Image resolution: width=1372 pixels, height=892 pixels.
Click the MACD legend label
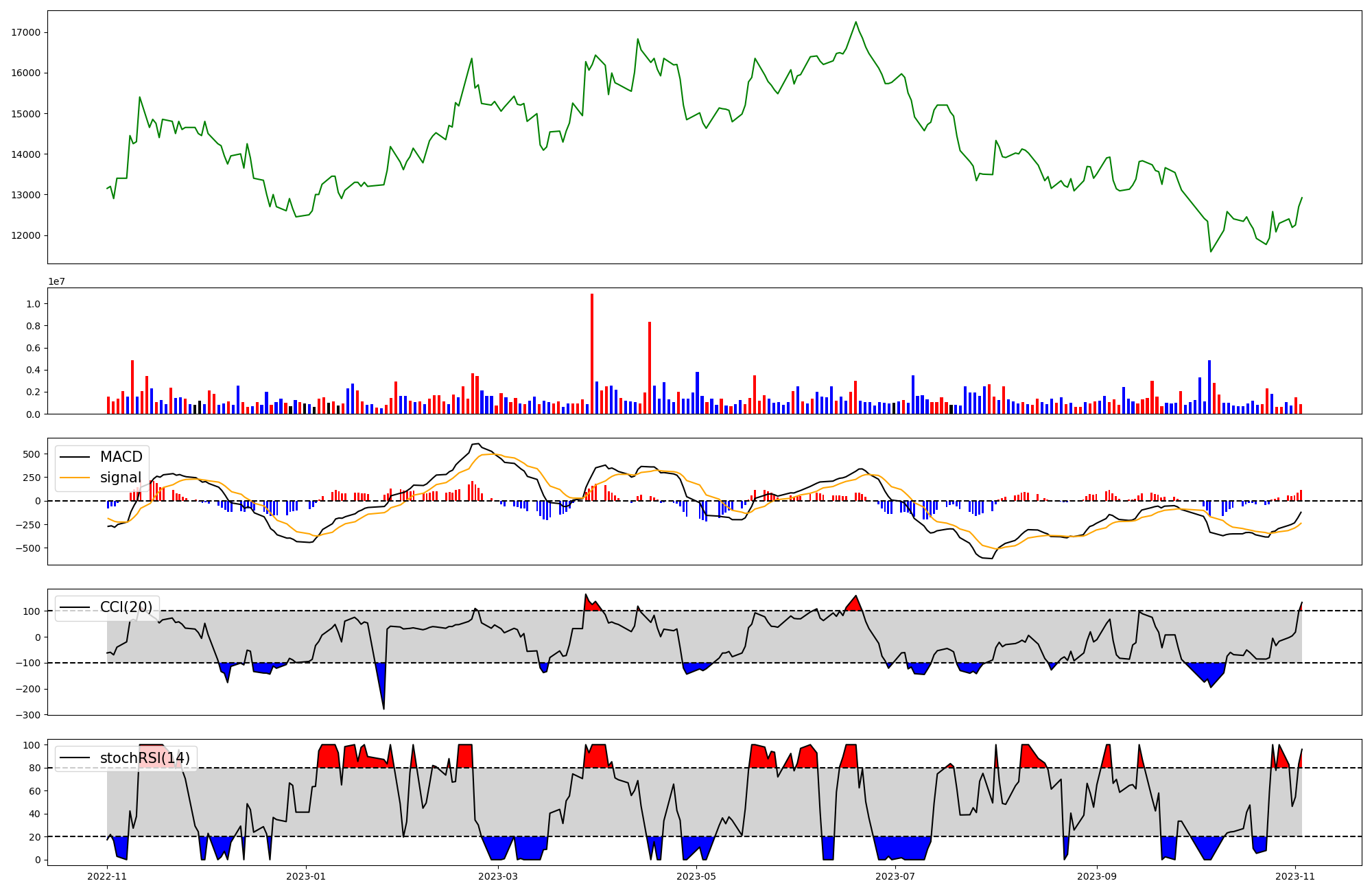[x=121, y=457]
